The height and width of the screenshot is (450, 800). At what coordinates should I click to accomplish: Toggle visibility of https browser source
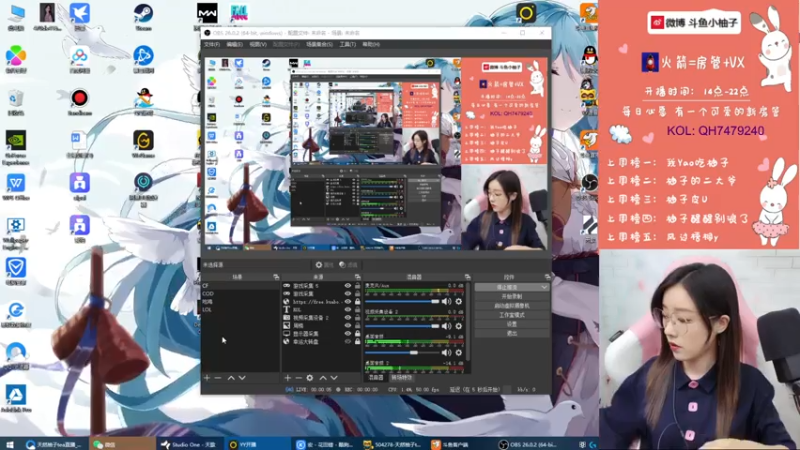click(348, 302)
